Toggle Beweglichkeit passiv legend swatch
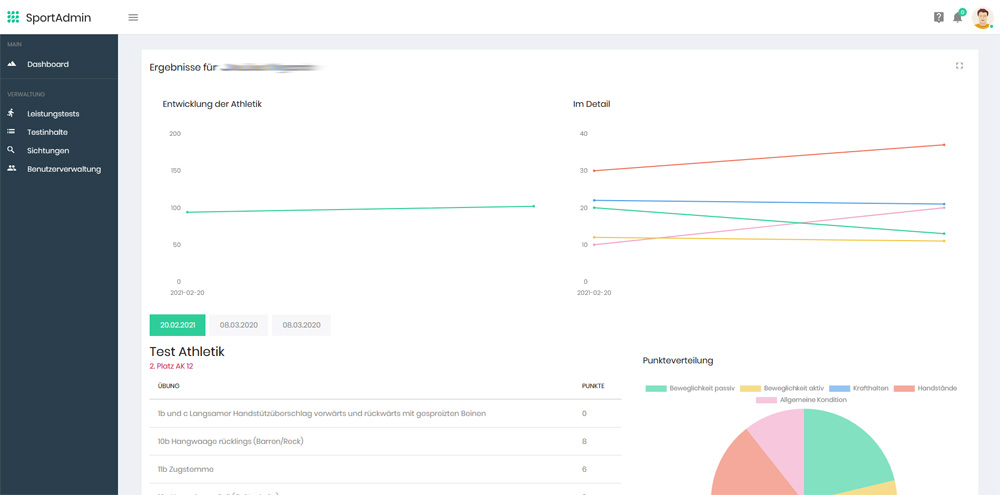1000x495 pixels. point(656,388)
